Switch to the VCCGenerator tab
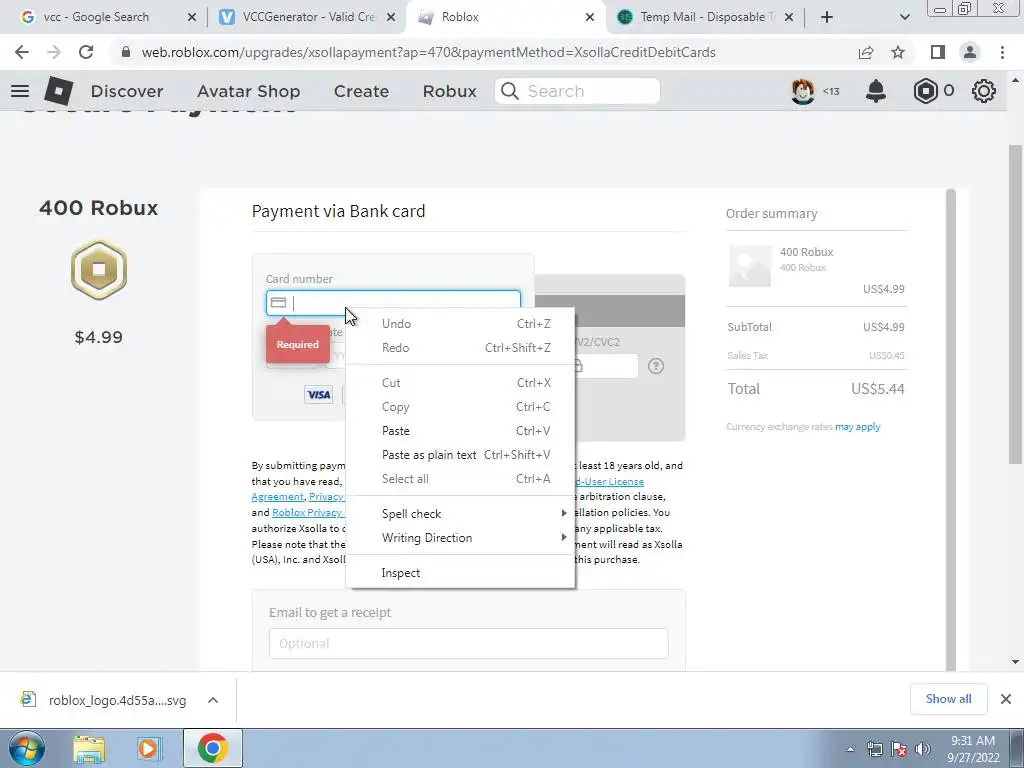 tap(309, 17)
